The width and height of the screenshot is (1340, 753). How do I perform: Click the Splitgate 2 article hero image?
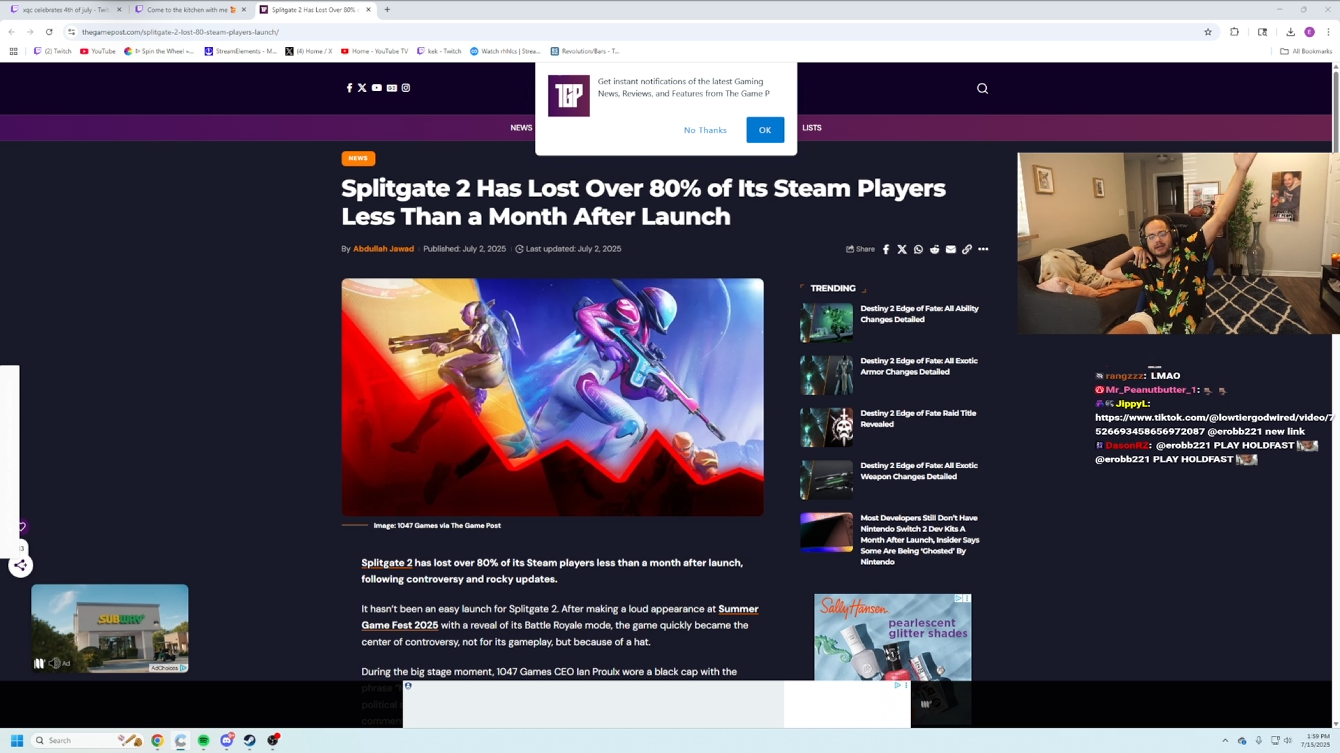tap(552, 397)
